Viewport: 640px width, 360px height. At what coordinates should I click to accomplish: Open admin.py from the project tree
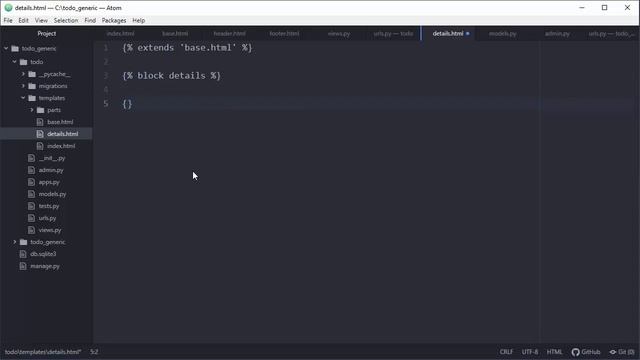[x=51, y=170]
